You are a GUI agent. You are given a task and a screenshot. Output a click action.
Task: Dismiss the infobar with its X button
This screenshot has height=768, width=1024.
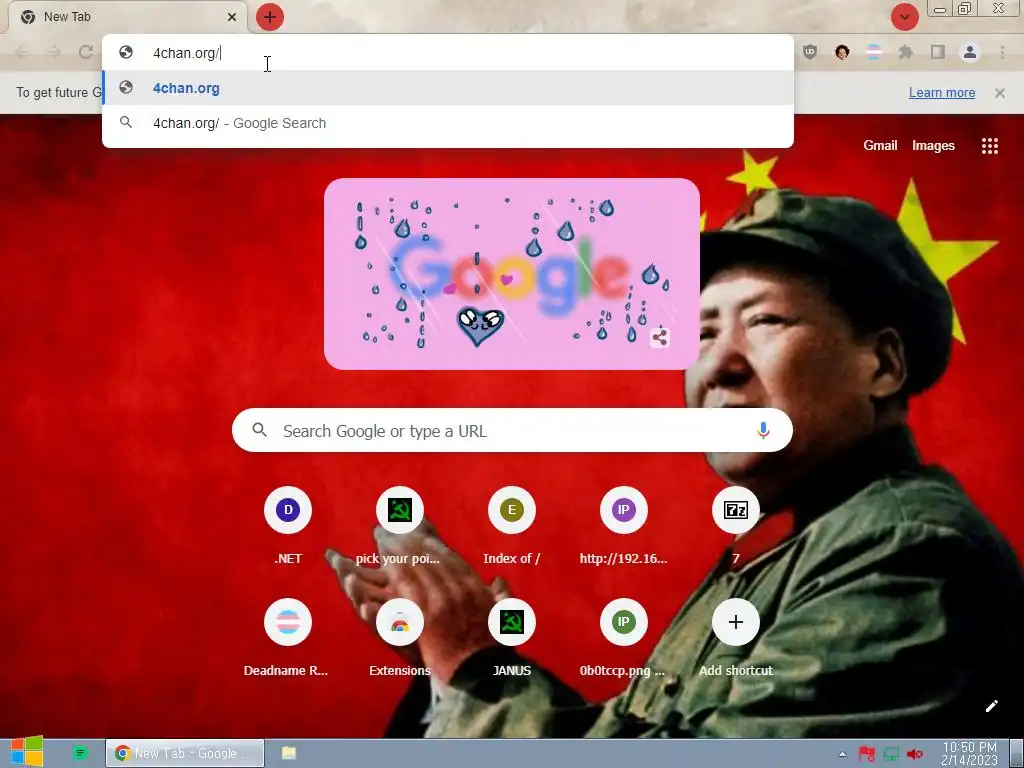(x=1000, y=93)
